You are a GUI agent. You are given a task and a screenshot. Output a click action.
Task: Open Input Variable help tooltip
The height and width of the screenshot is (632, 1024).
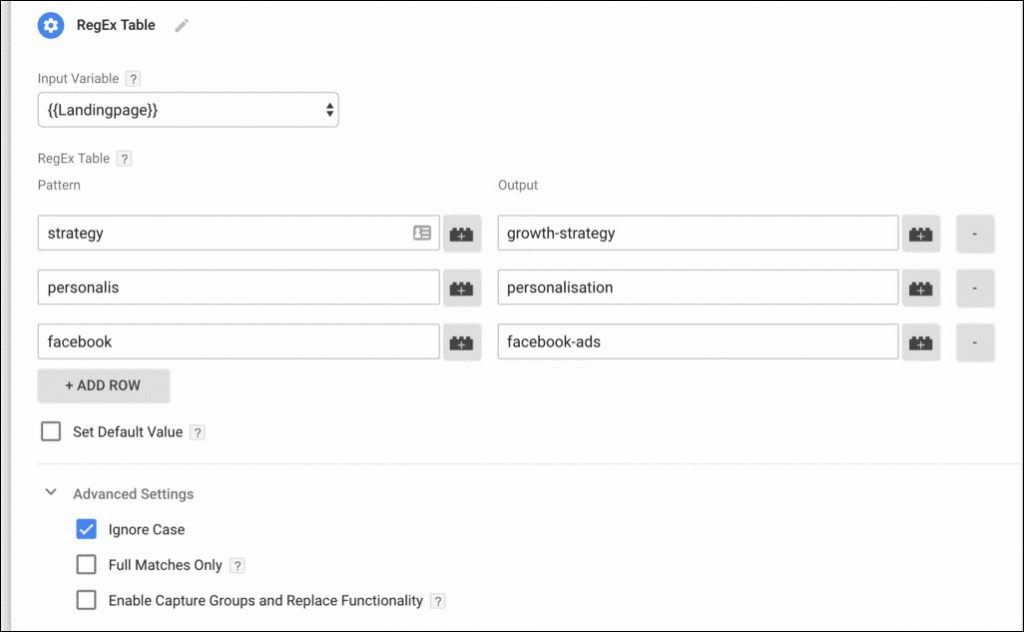pos(133,78)
